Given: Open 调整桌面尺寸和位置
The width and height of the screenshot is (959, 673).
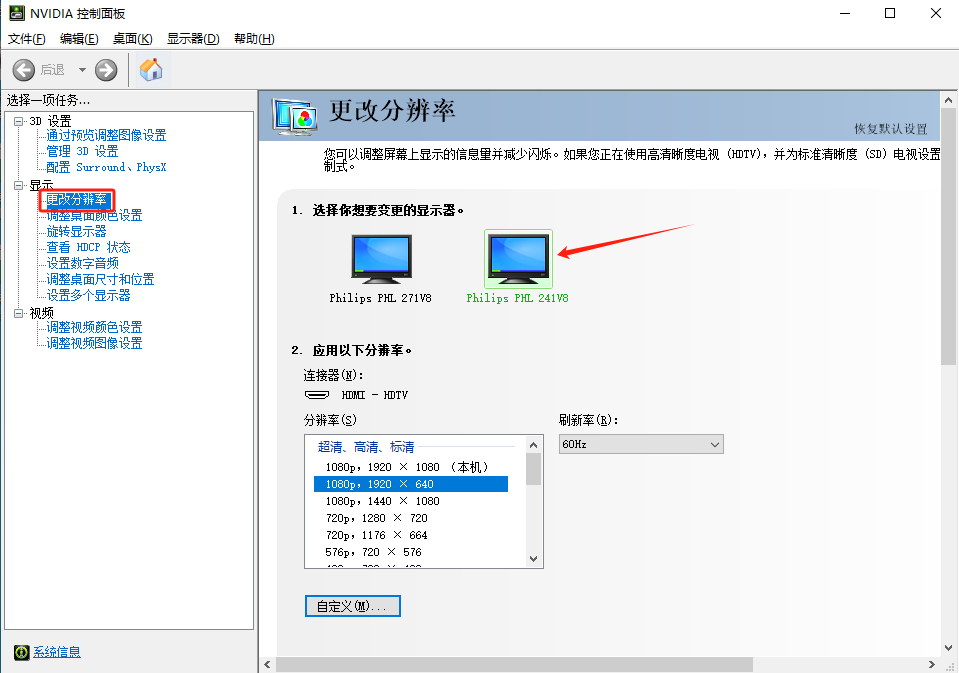Looking at the screenshot, I should (x=100, y=279).
